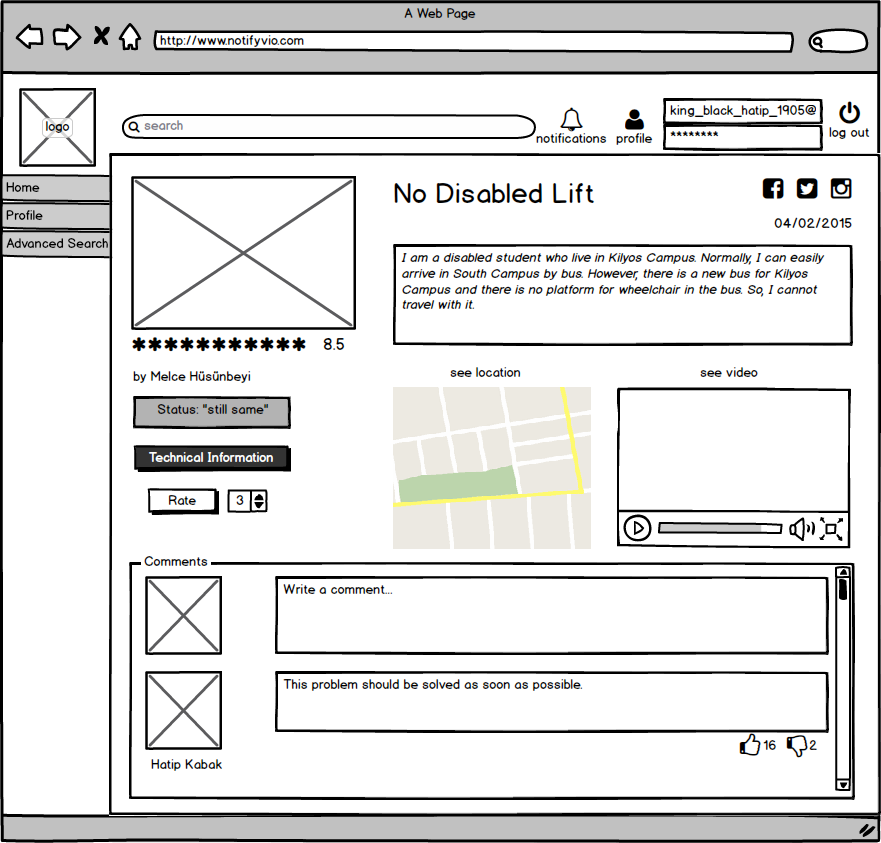The width and height of the screenshot is (881, 843).
Task: Share on Facebook icon
Action: [x=773, y=189]
